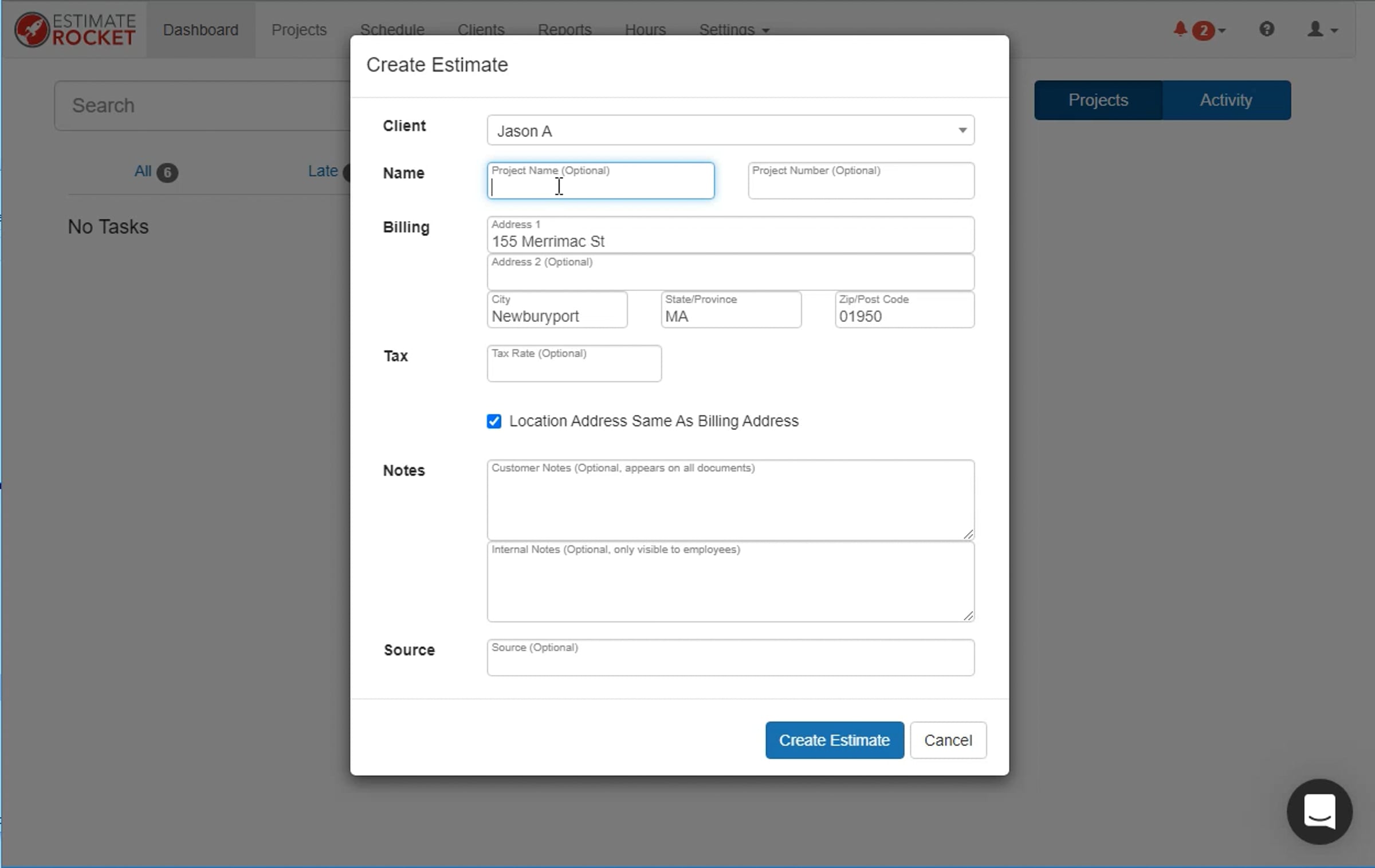
Task: Open the Projects nav item
Action: coord(299,29)
